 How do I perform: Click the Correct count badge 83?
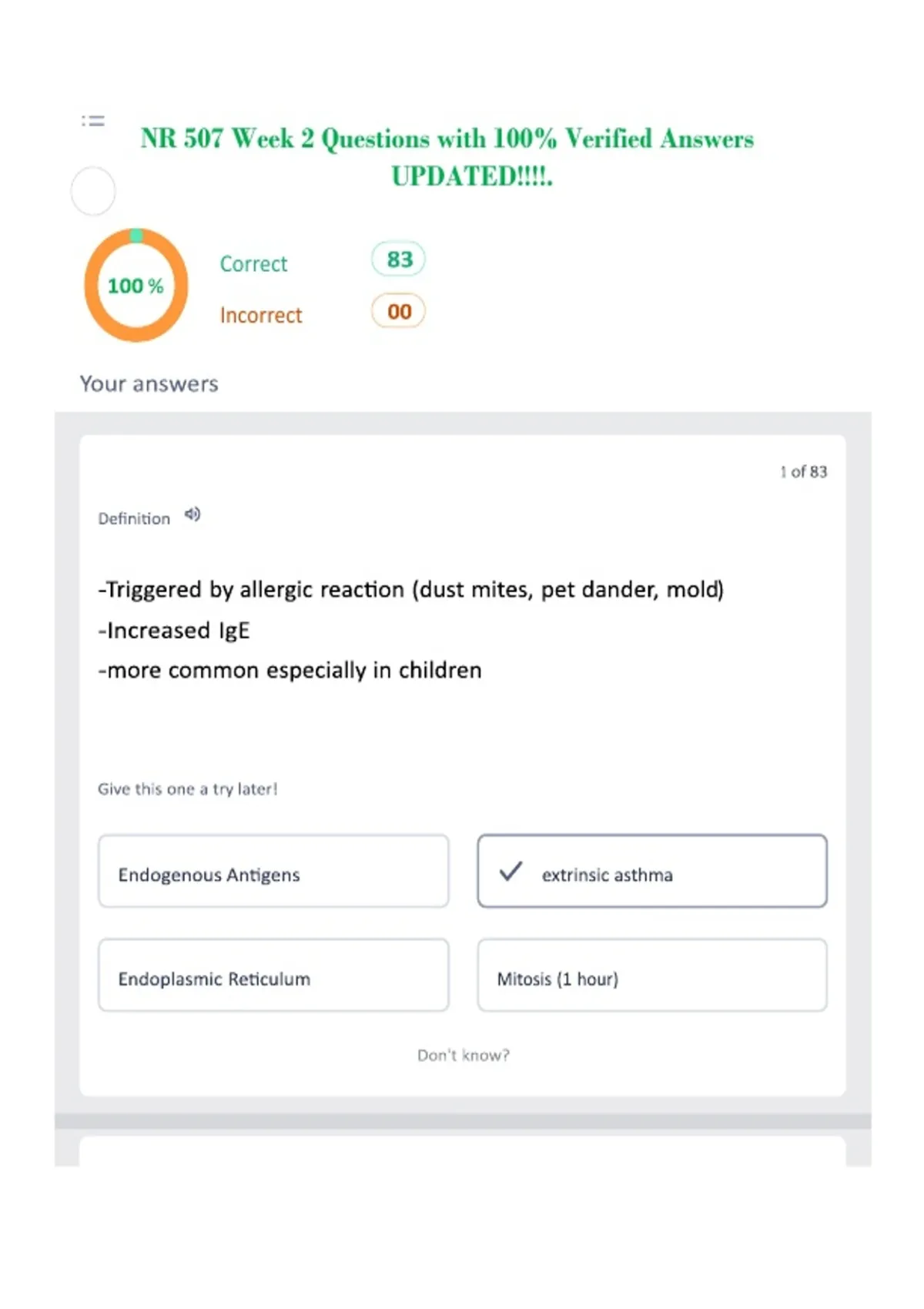(x=399, y=259)
